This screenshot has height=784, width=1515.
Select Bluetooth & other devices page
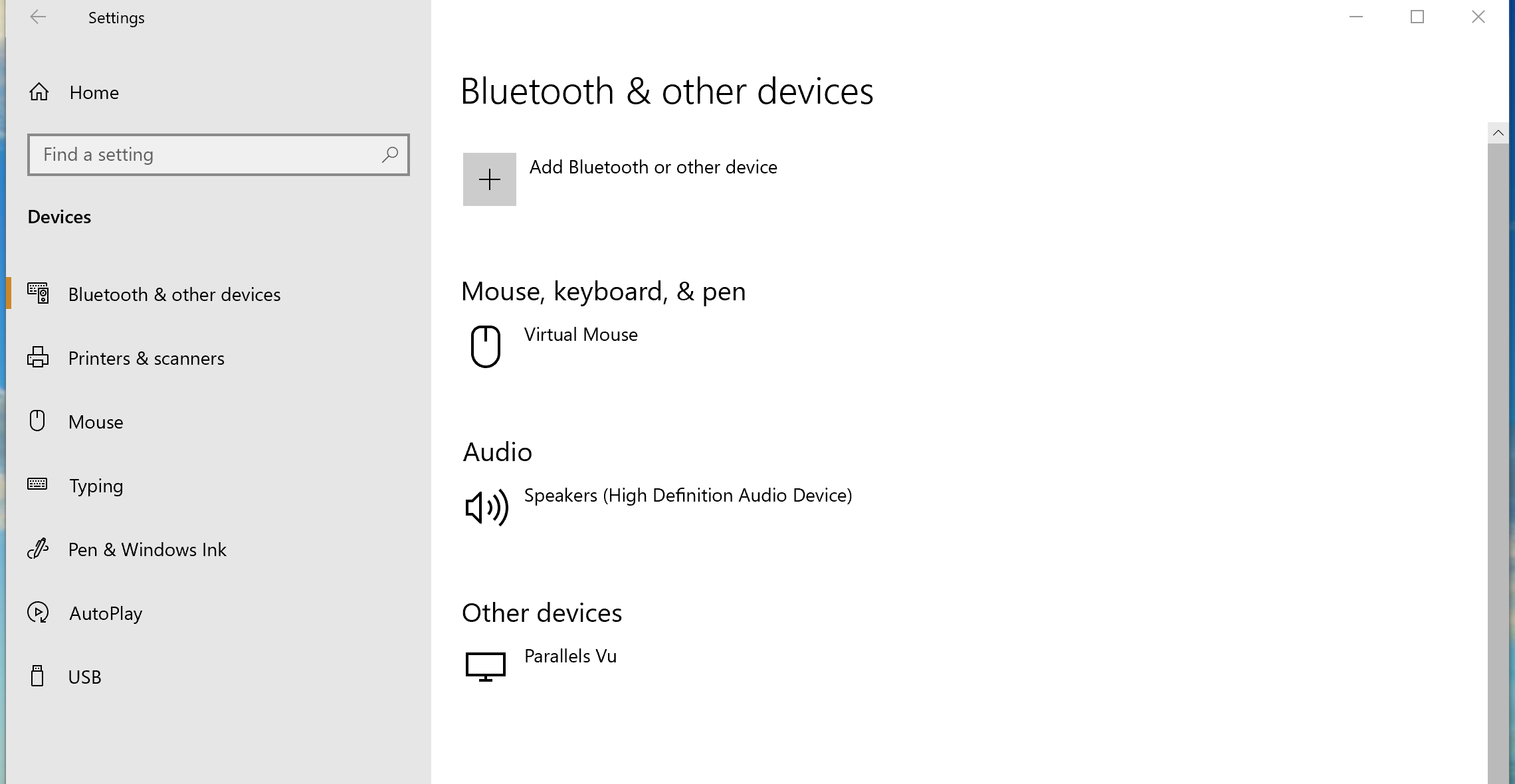point(174,294)
